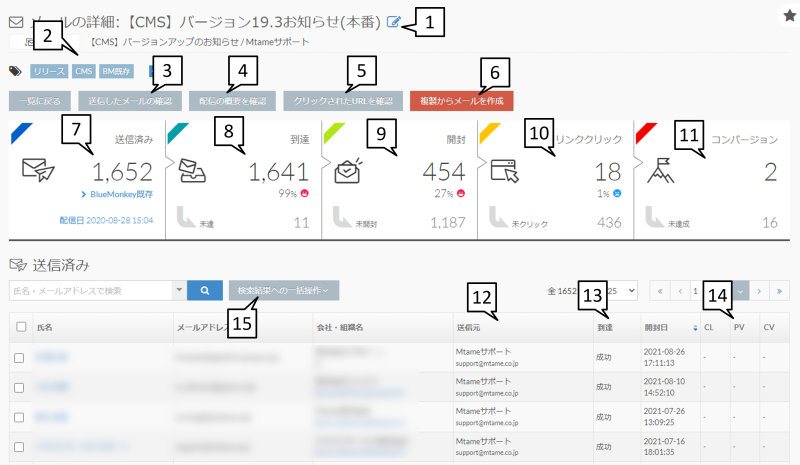Click the conversion mountain flag icon
The image size is (800, 465).
tap(660, 170)
